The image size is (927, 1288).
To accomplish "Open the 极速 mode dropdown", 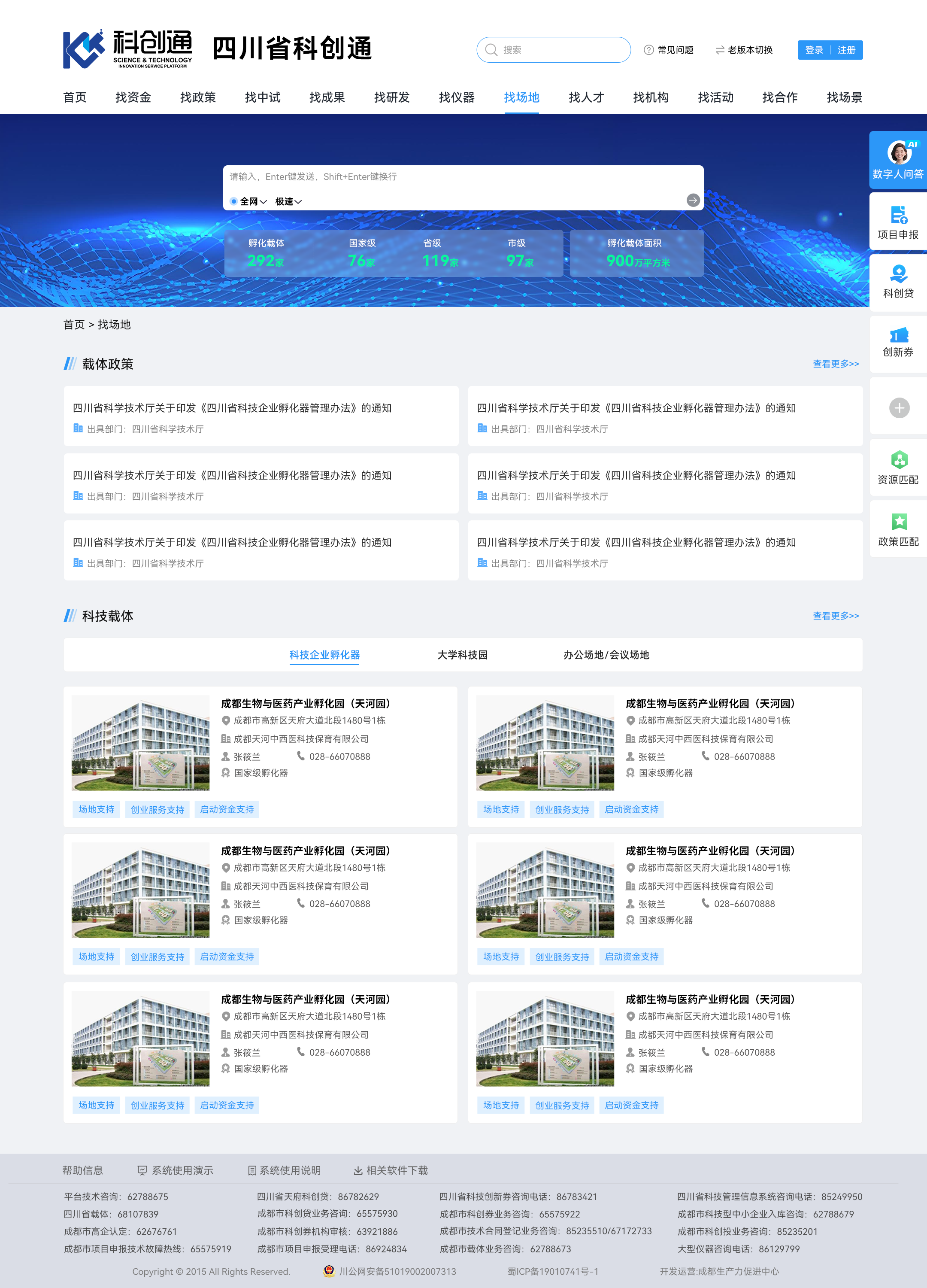I will tap(288, 201).
